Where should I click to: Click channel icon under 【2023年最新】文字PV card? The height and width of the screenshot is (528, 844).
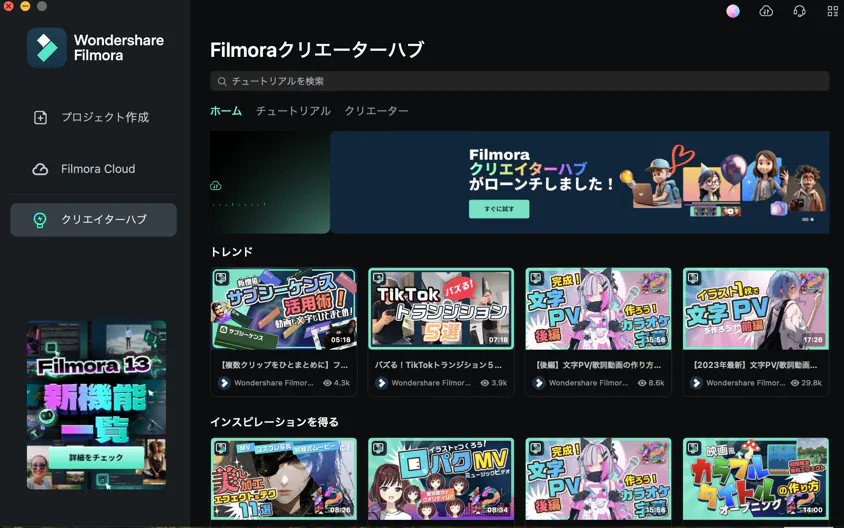click(696, 383)
